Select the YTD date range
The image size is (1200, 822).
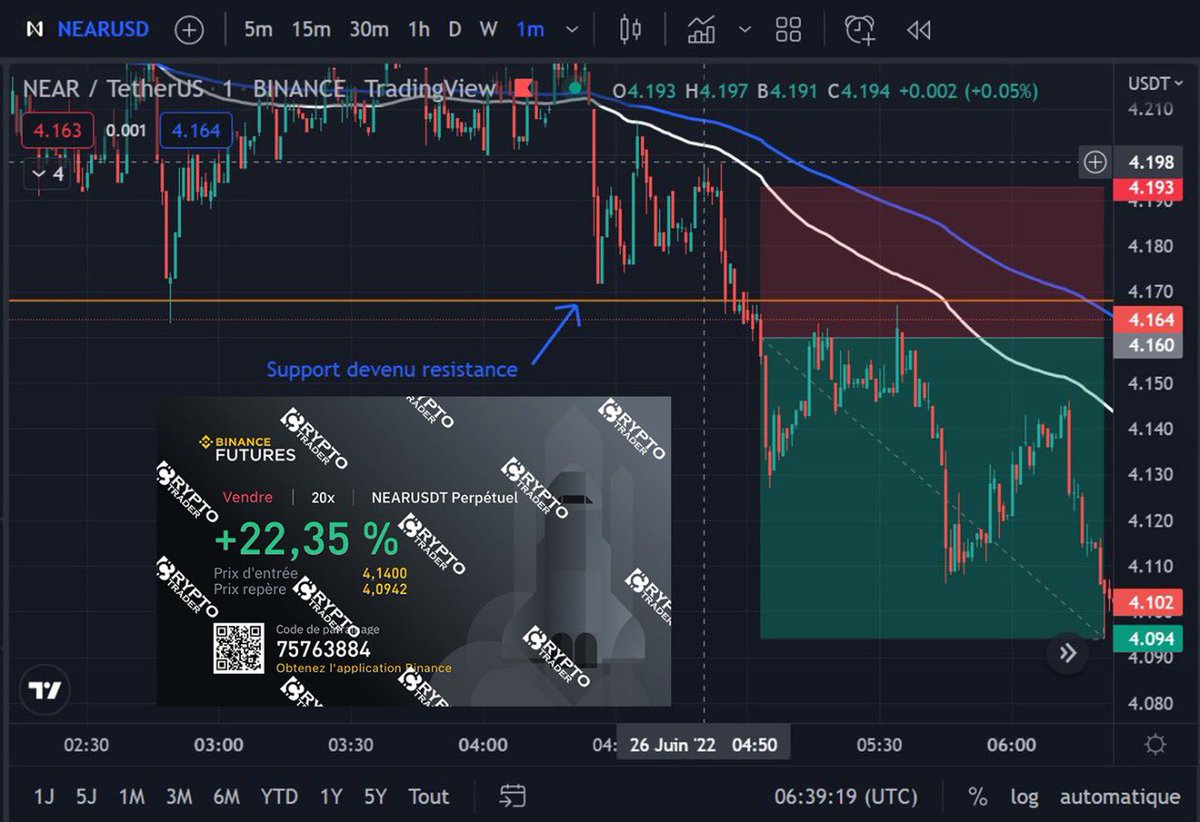[279, 797]
